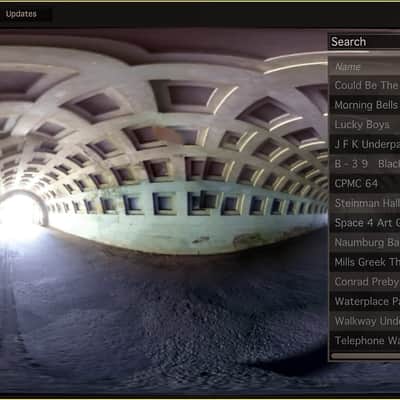This screenshot has width=400, height=400.
Task: Select the 'Telephone Wa' preset row
Action: [365, 341]
